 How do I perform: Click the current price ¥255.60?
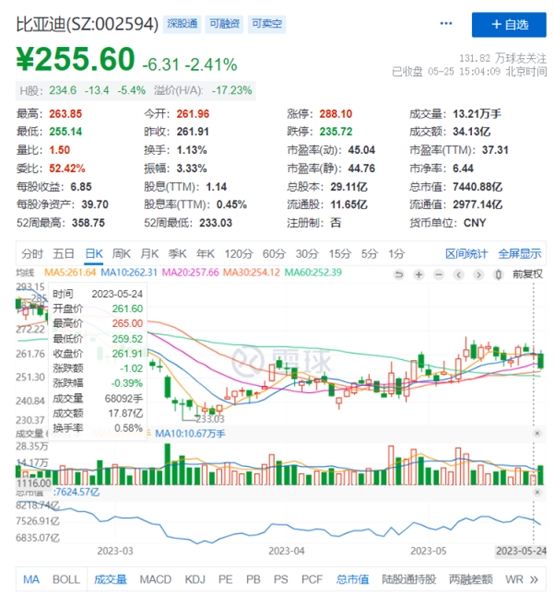(x=75, y=59)
